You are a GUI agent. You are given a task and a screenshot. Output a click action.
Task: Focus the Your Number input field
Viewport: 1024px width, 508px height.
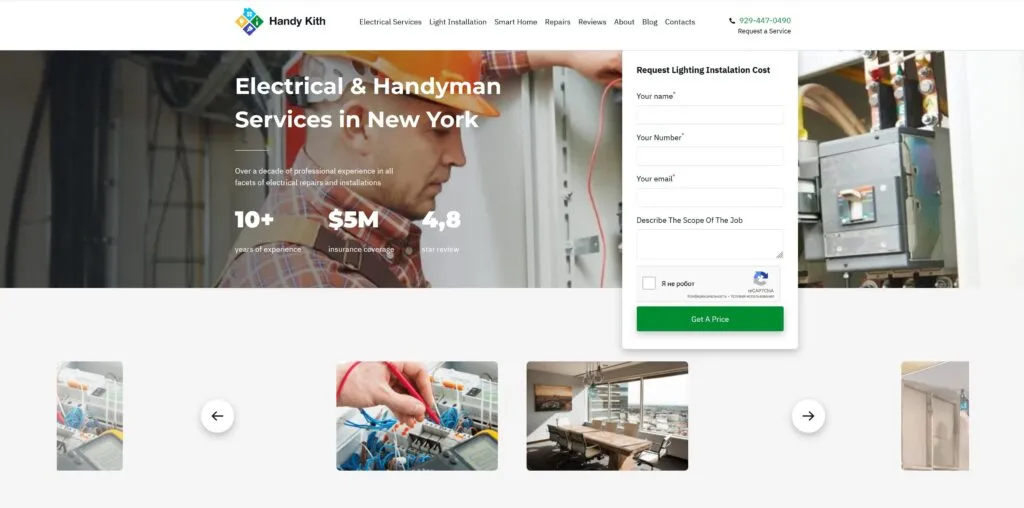click(x=710, y=156)
